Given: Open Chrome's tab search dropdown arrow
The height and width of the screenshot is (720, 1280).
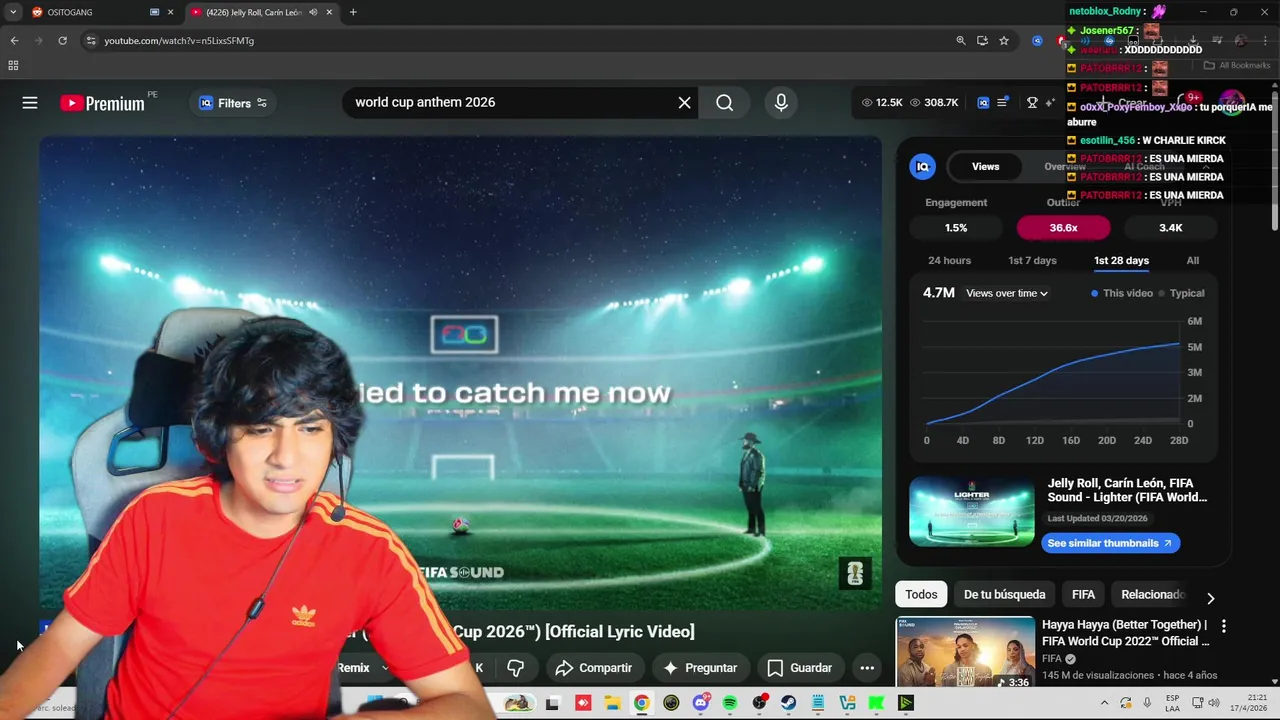Looking at the screenshot, I should tap(13, 12).
